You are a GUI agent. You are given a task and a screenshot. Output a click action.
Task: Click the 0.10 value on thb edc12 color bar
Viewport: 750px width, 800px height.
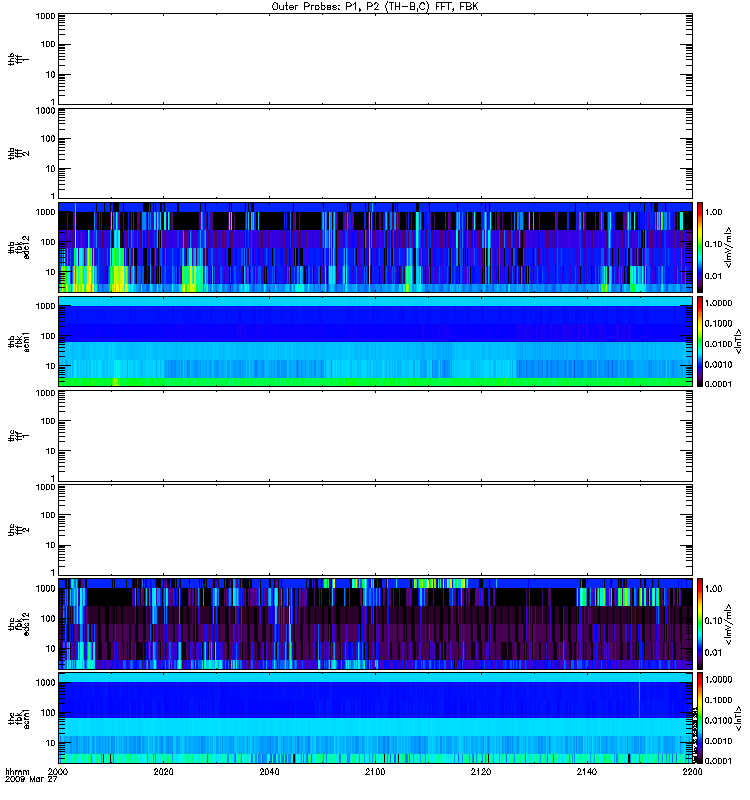[x=713, y=244]
